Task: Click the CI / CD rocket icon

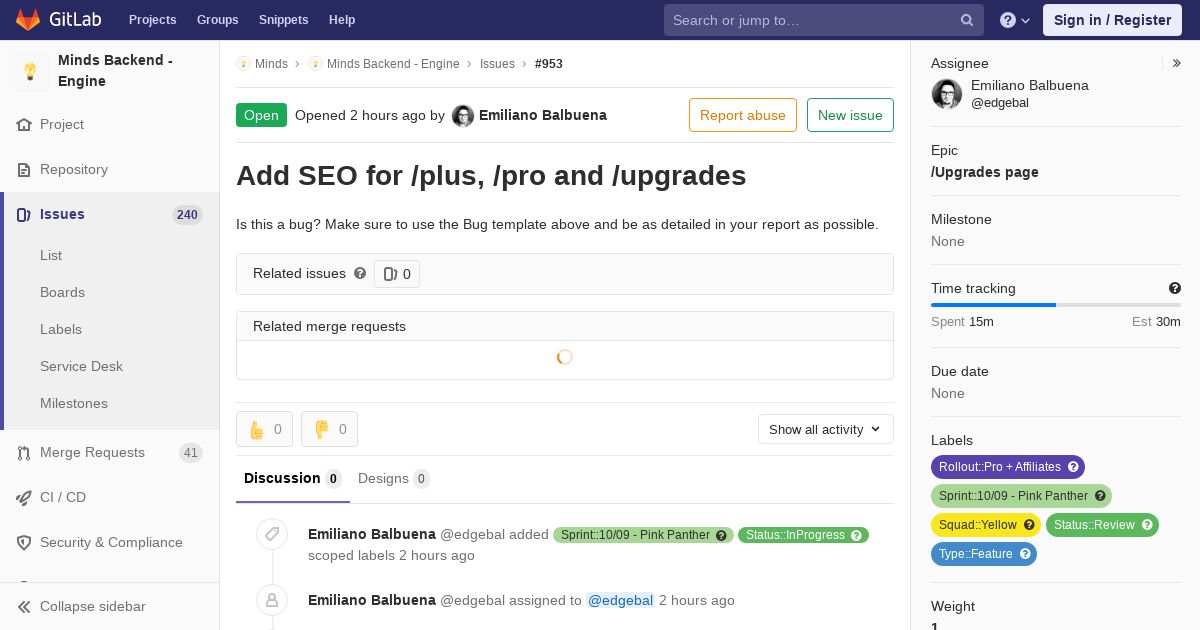Action: tap(24, 498)
